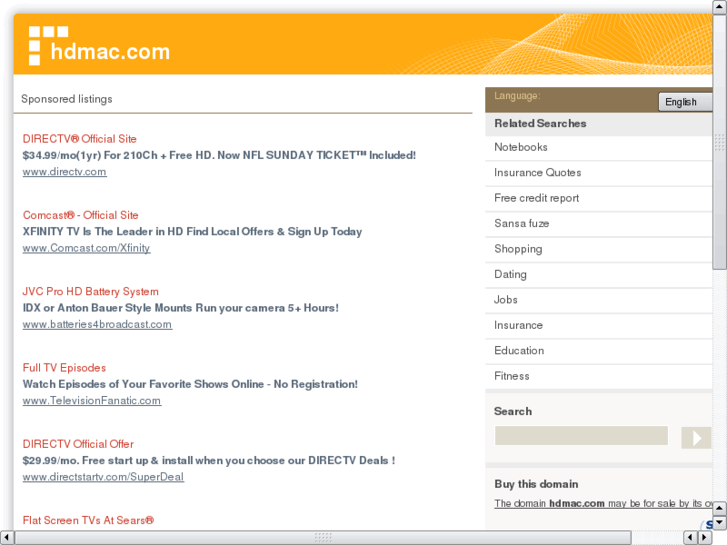The width and height of the screenshot is (727, 545).
Task: Click Watch Episodes of Your Favorite Shows text
Action: [x=190, y=384]
